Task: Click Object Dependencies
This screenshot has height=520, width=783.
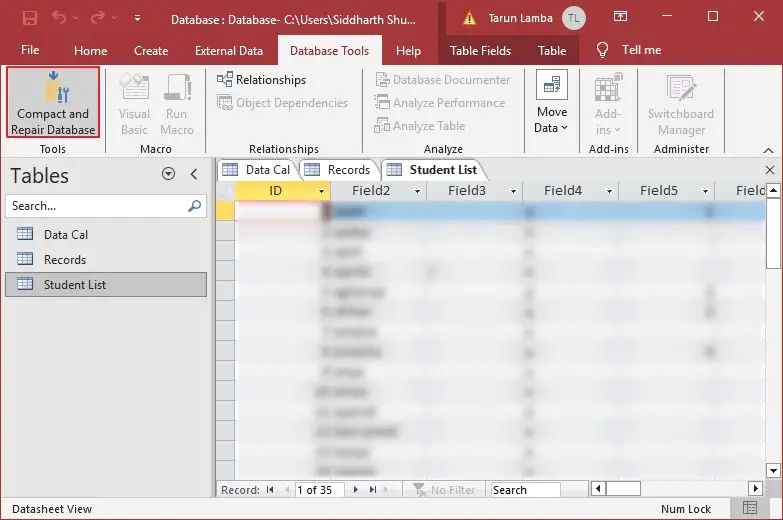Action: (282, 103)
